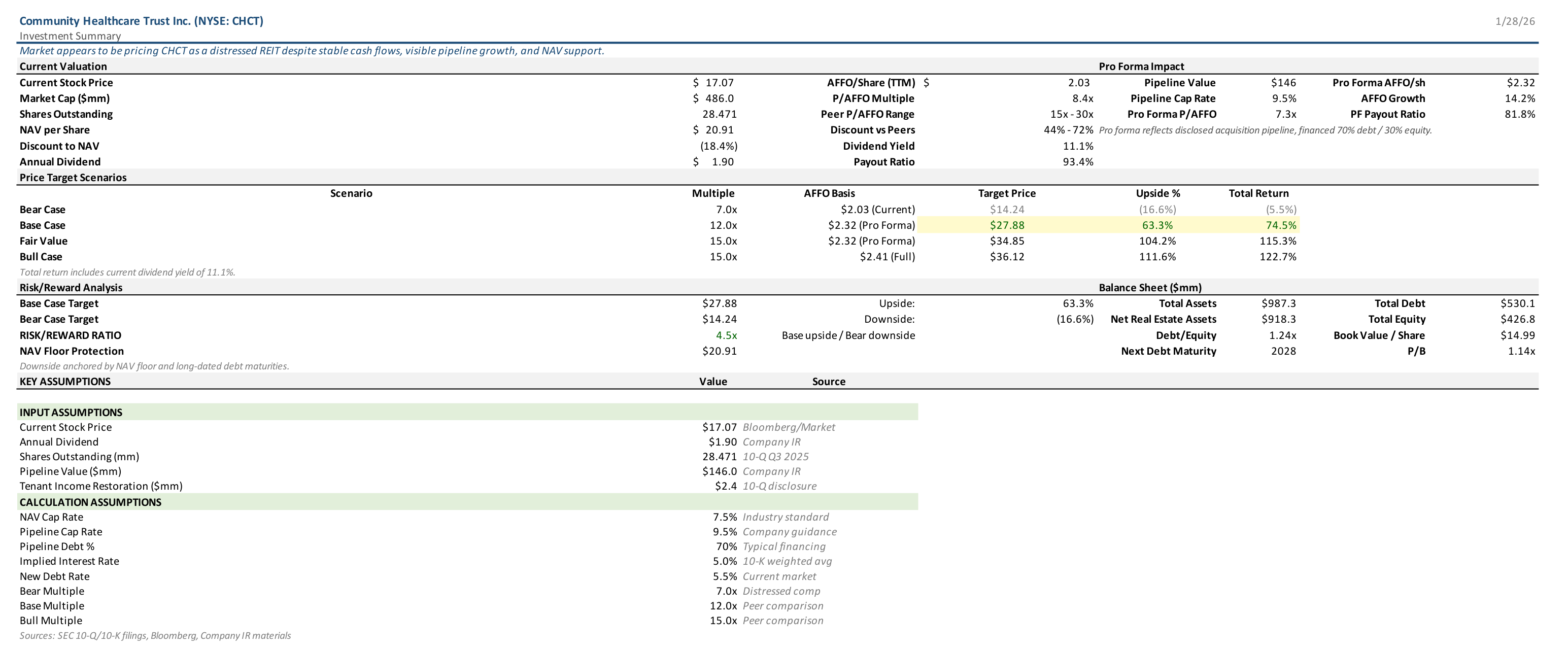Click the CALCULATION ASSUMPTIONS green header row
The width and height of the screenshot is (1568, 649).
tap(90, 502)
